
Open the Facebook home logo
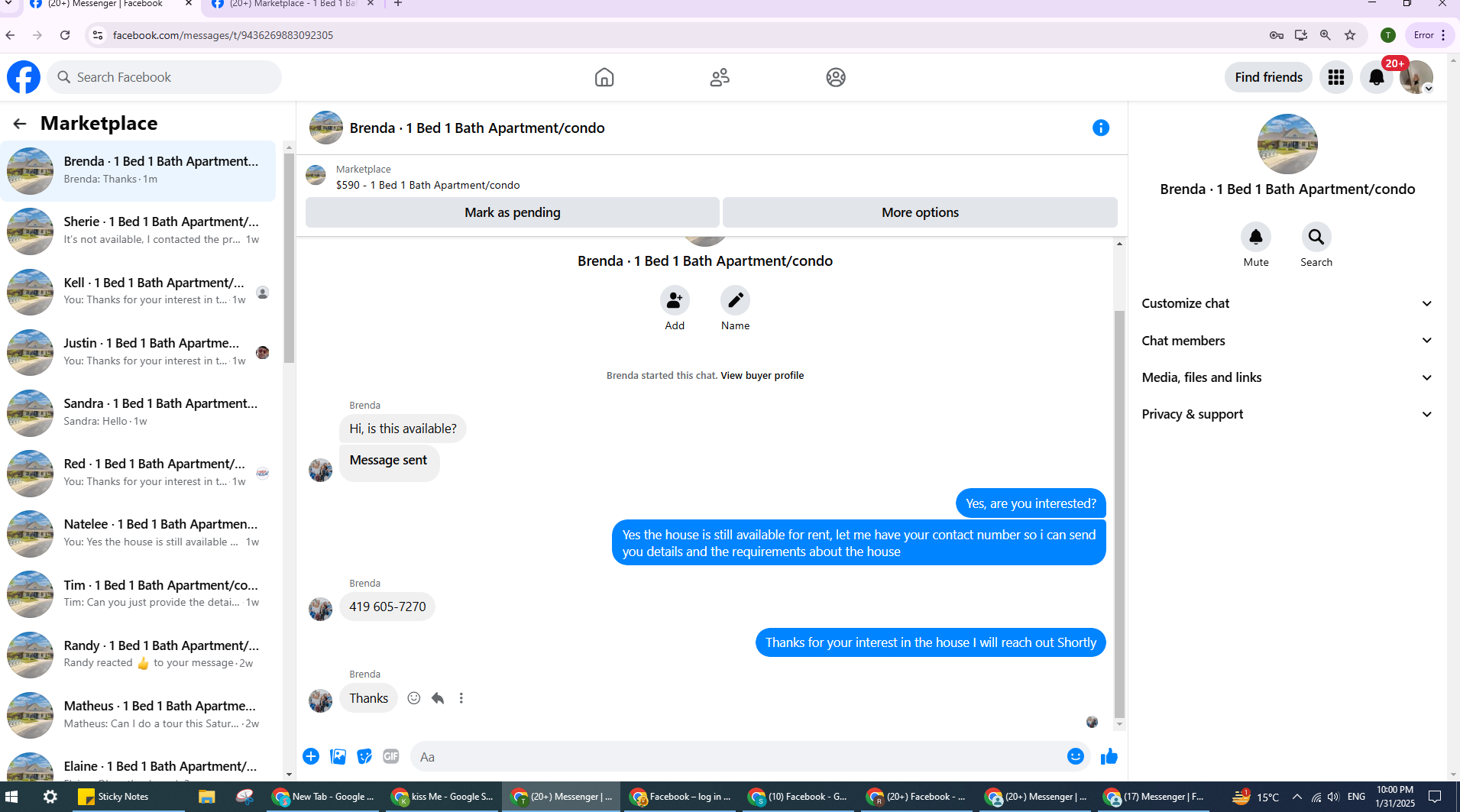tap(24, 77)
